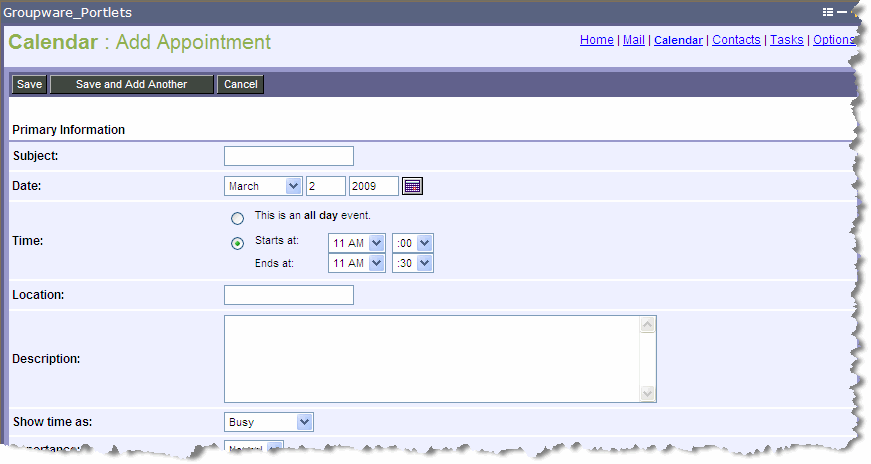Click the Description label
Image resolution: width=871 pixels, height=464 pixels.
click(x=46, y=359)
